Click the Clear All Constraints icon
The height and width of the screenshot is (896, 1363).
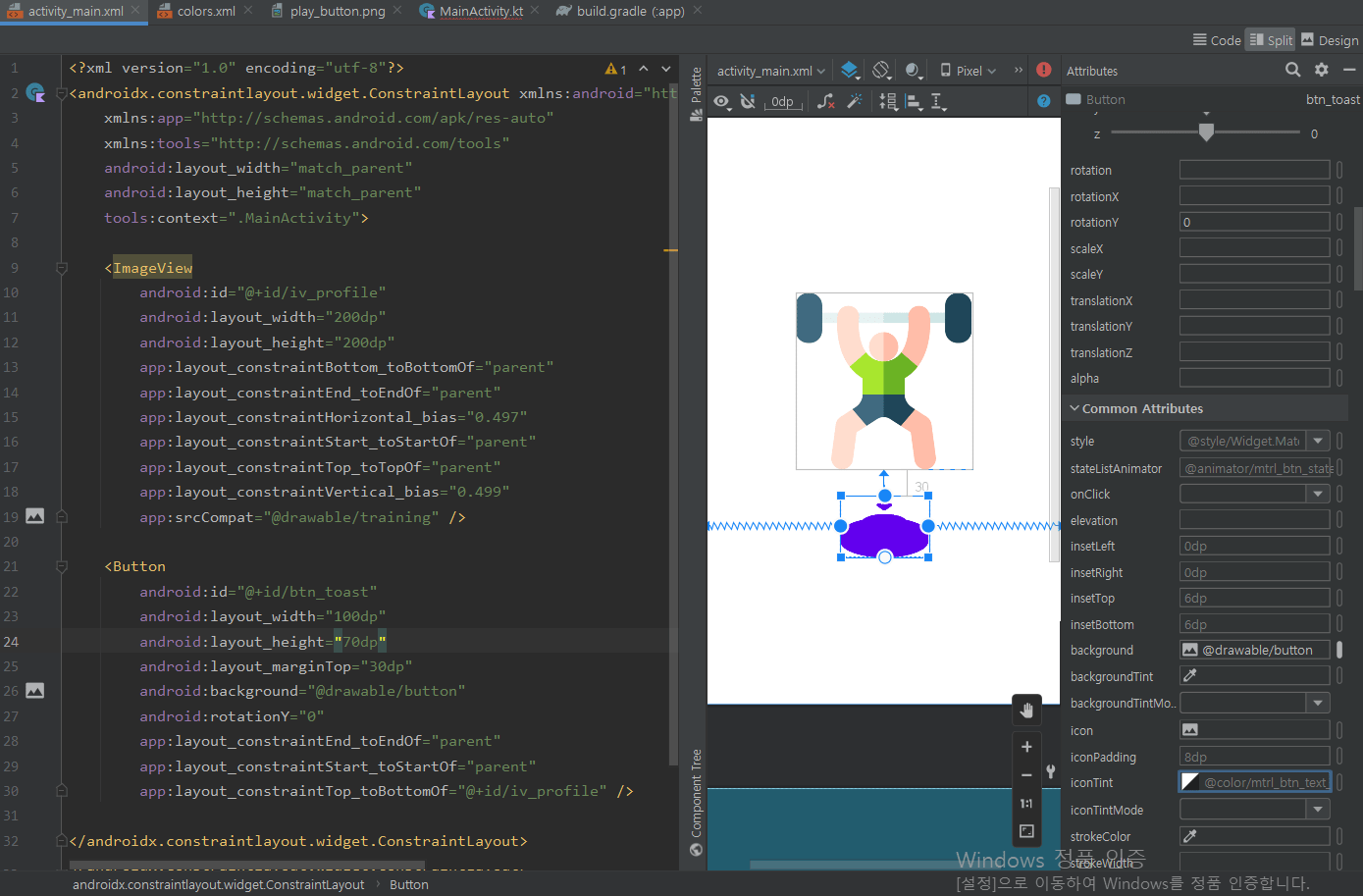(x=825, y=101)
